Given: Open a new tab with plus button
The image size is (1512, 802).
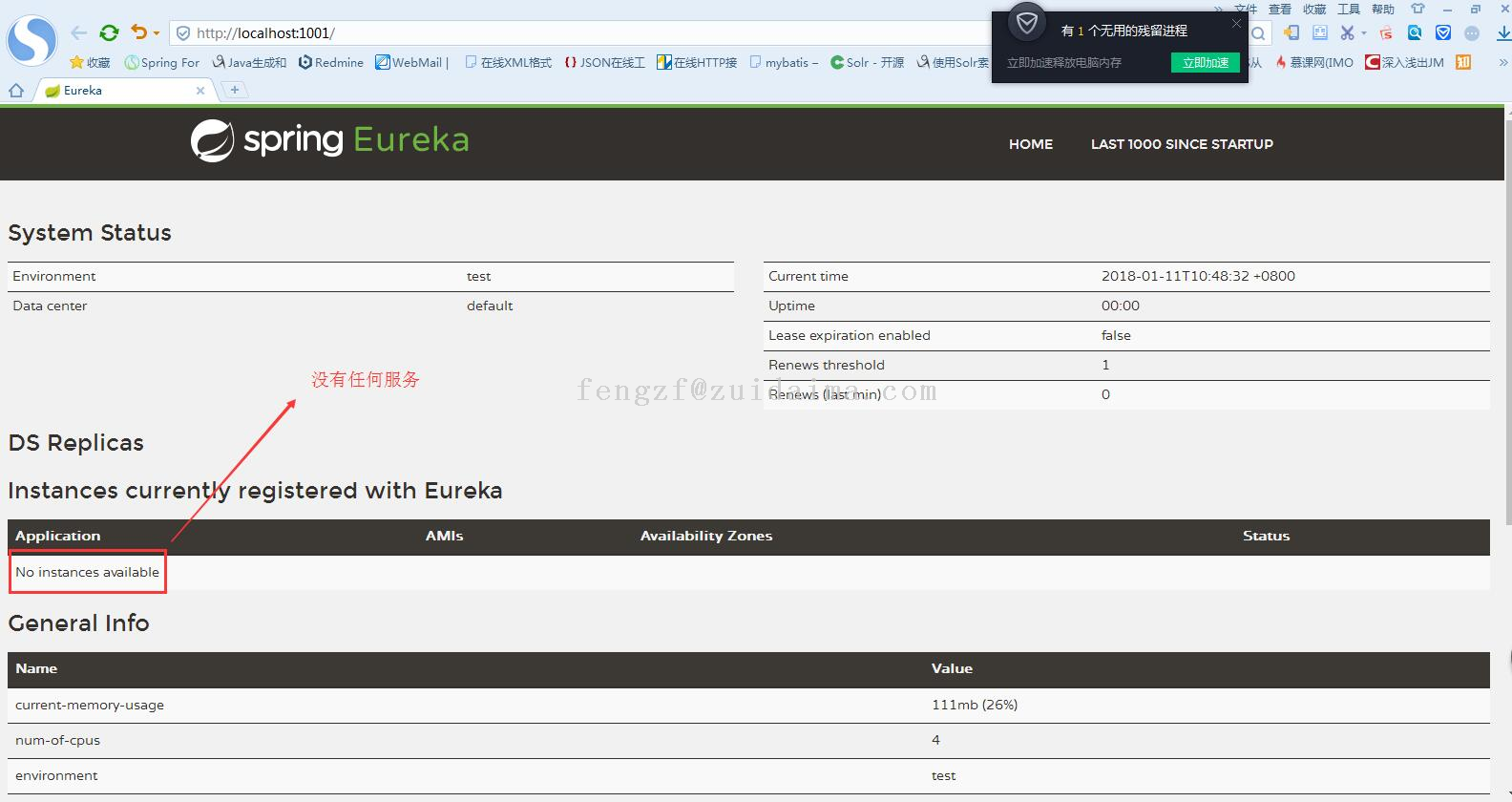Looking at the screenshot, I should click(x=234, y=90).
